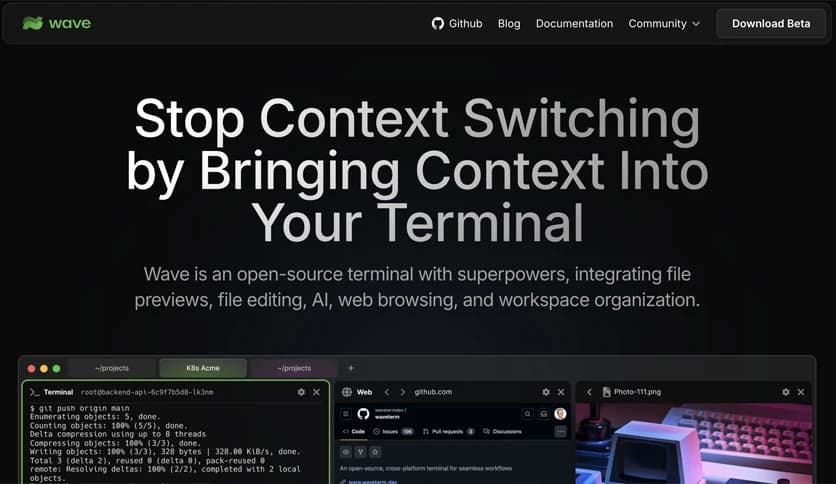Open the Github link in the navbar

(x=457, y=23)
